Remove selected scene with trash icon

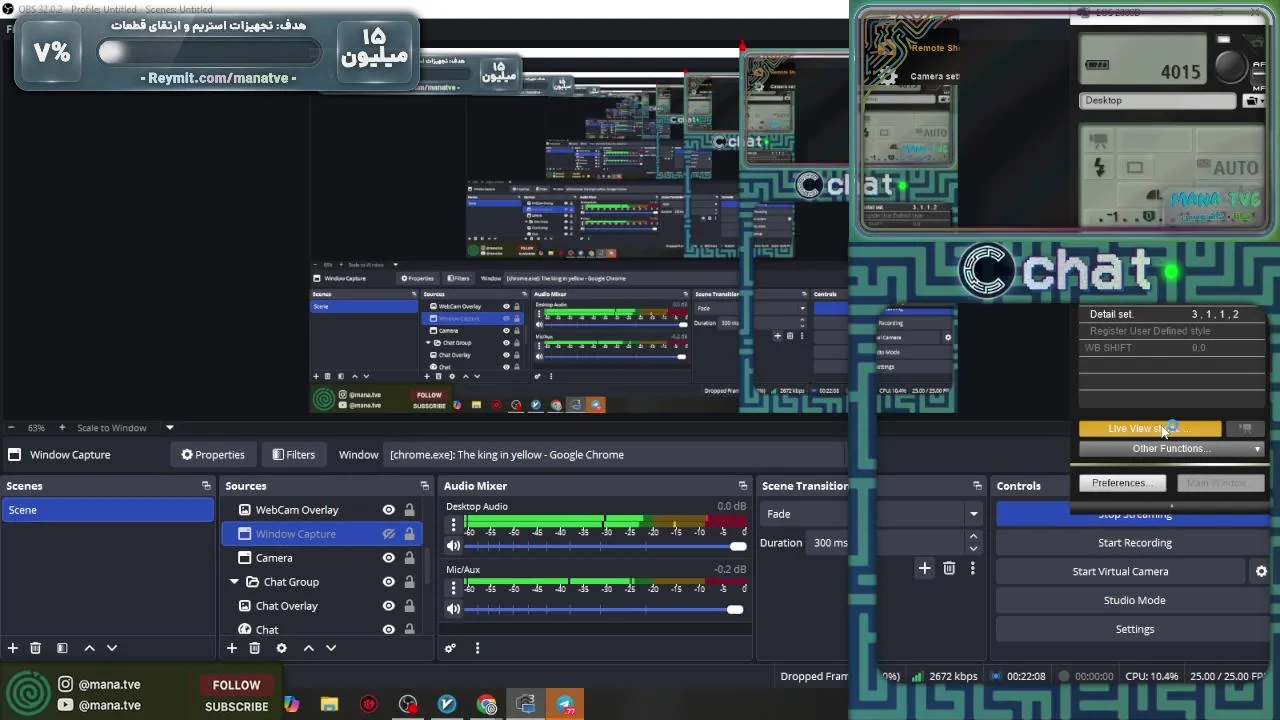[35, 648]
